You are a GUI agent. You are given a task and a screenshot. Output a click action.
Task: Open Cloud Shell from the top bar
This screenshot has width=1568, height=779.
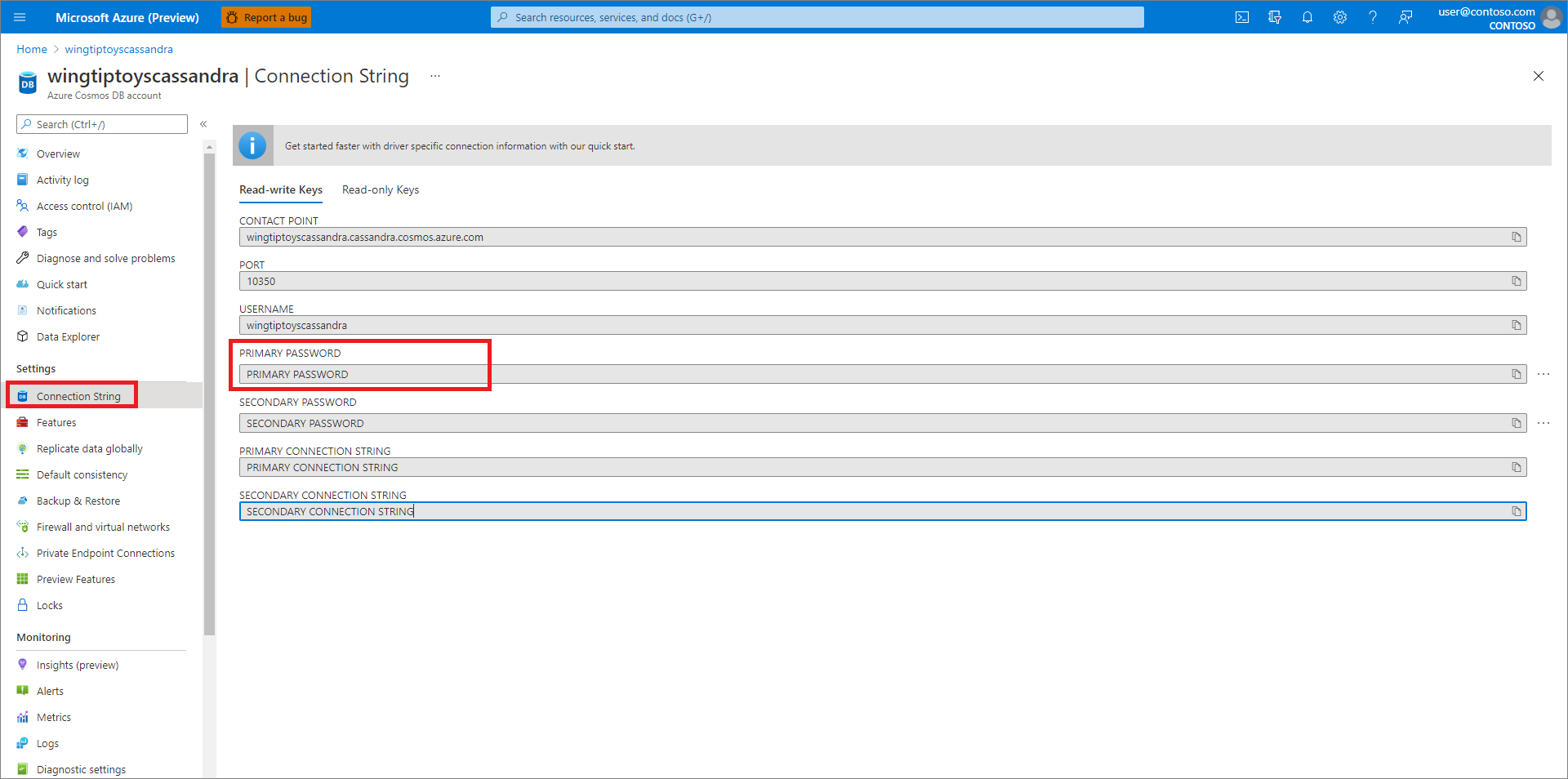1242,16
